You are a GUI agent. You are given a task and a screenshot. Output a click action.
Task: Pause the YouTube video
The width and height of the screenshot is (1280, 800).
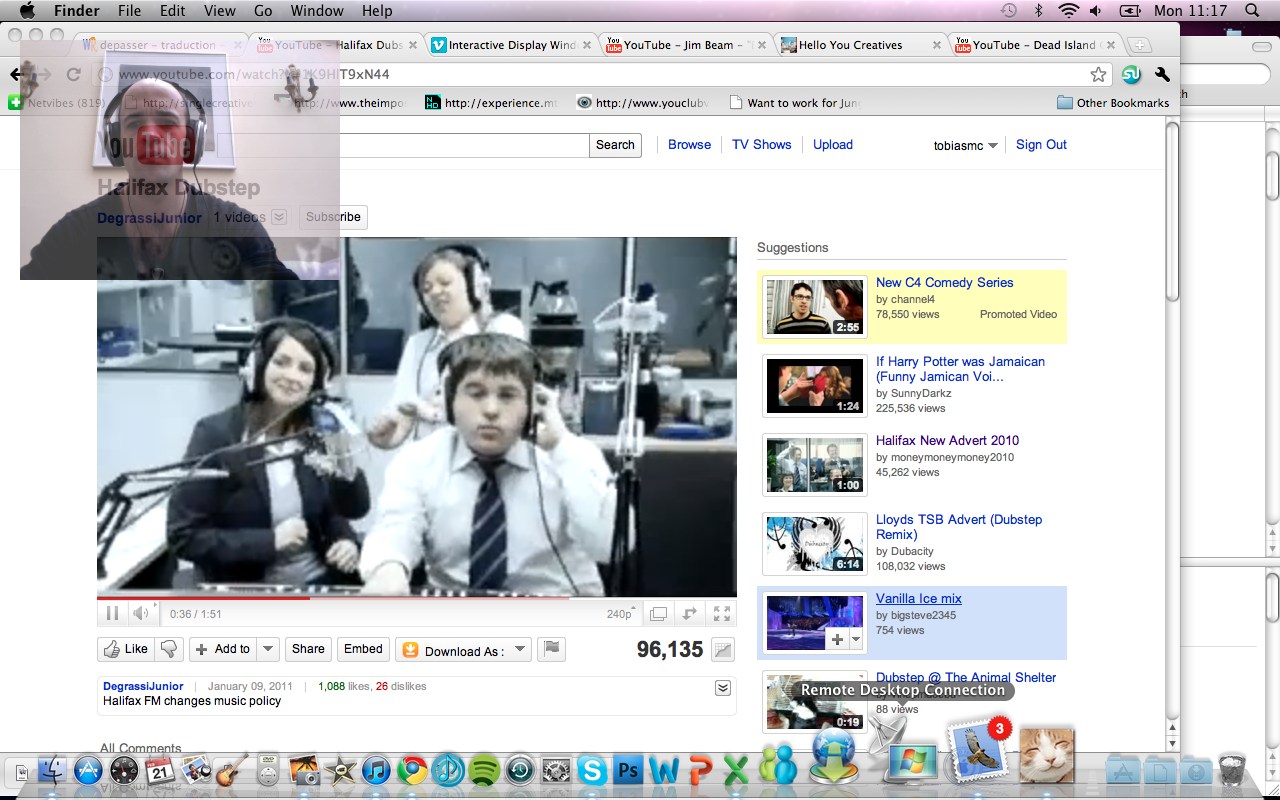(x=112, y=613)
